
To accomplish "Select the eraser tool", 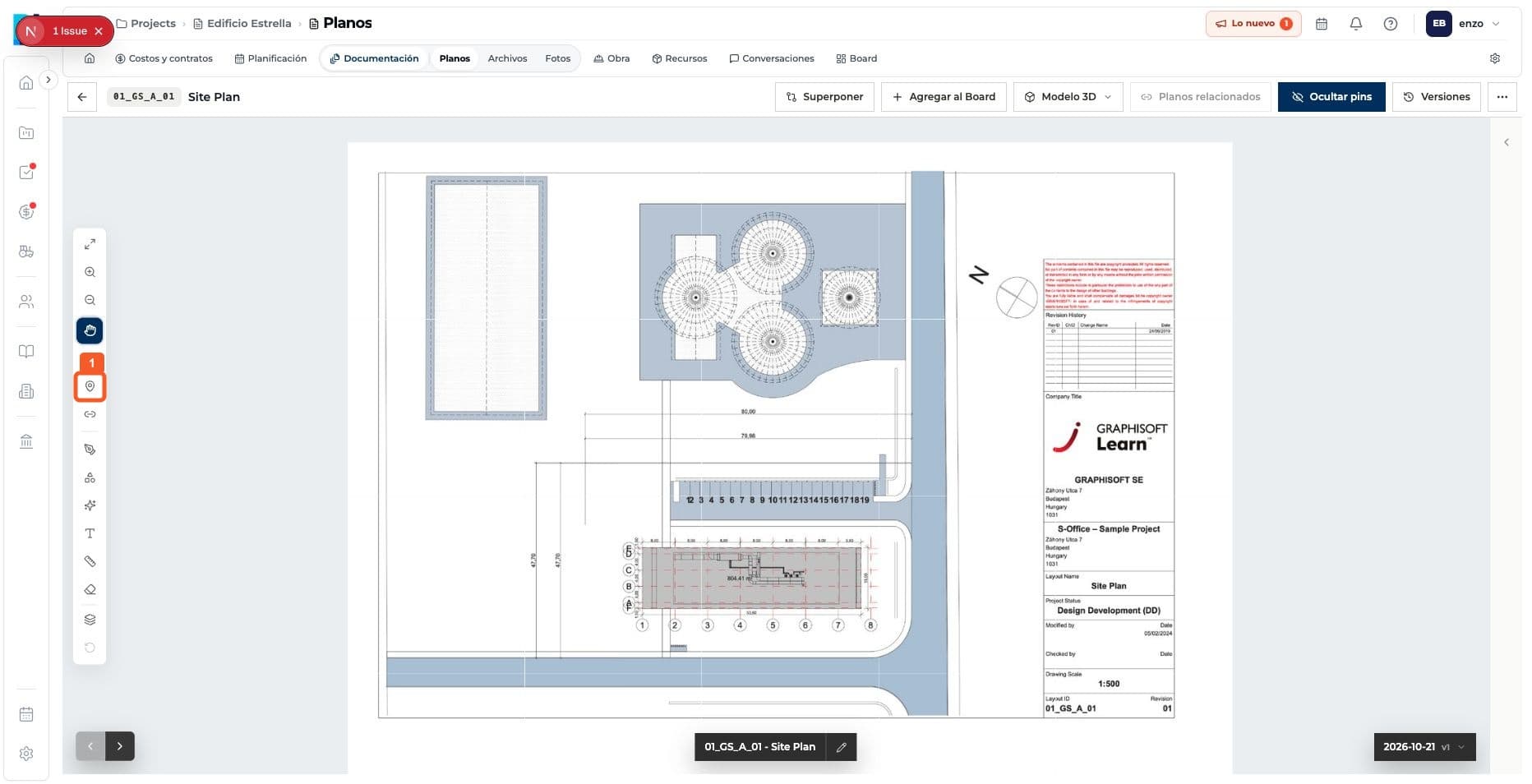I will tap(90, 589).
